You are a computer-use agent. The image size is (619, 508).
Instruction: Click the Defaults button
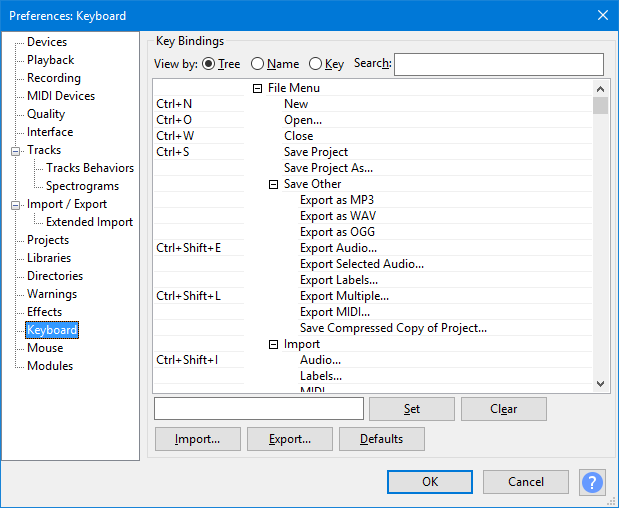point(382,439)
